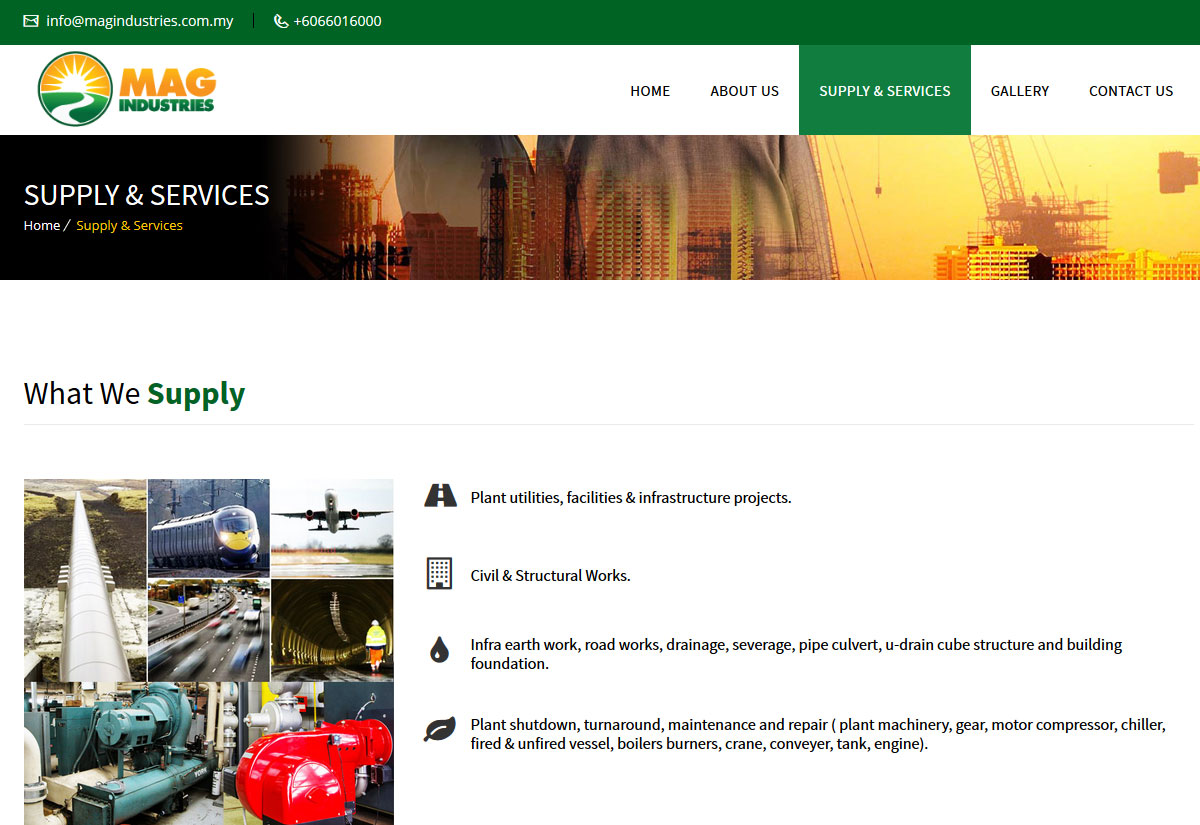Click the road icon beside plant utilities
Viewport: 1200px width, 825px height.
440,496
